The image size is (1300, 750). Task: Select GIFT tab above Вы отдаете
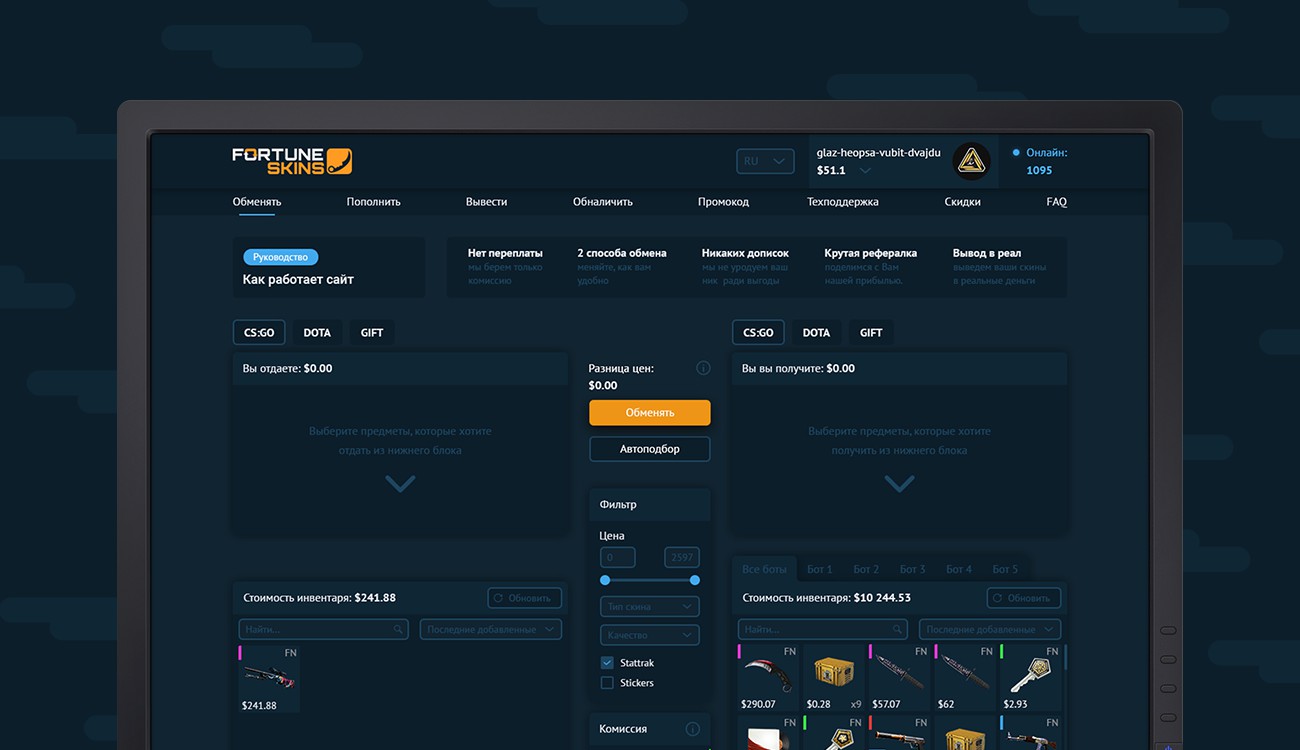(x=372, y=333)
